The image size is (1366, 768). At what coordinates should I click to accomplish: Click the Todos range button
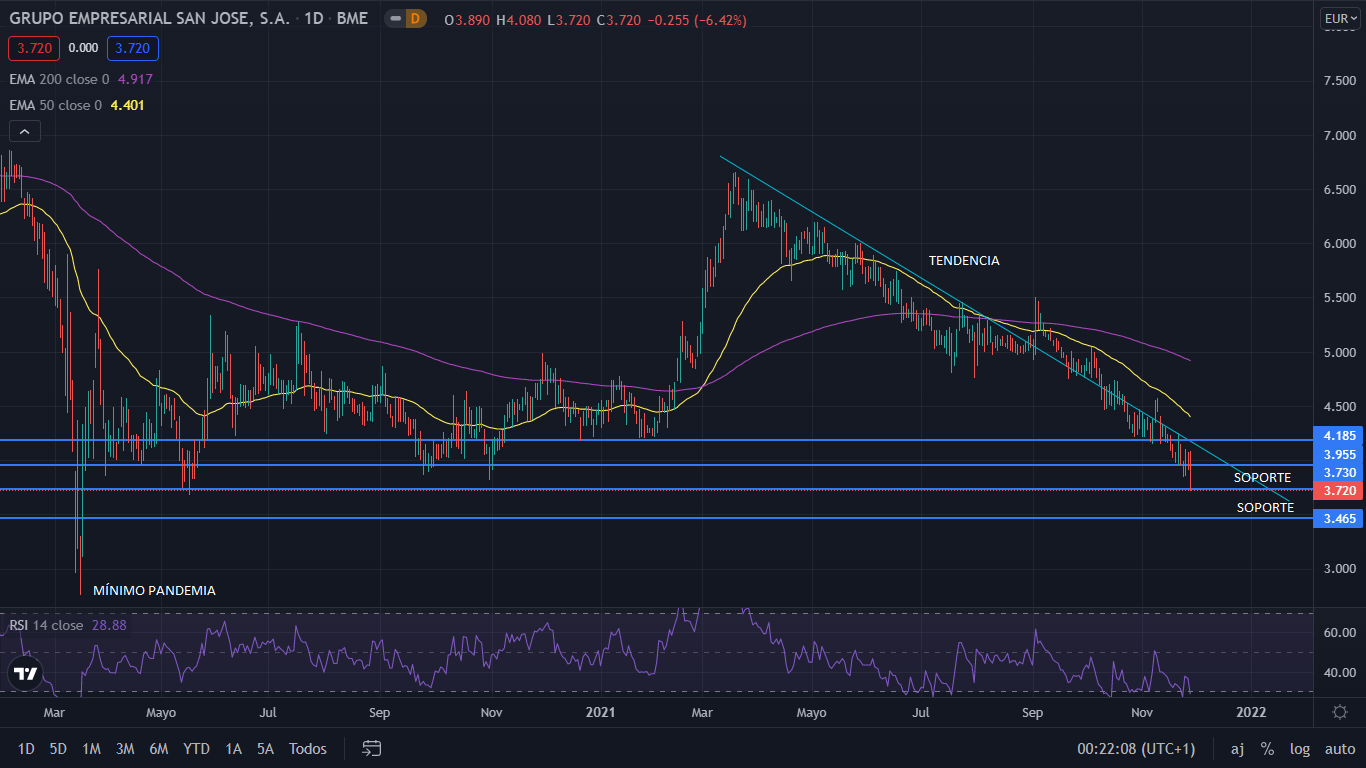pos(307,749)
